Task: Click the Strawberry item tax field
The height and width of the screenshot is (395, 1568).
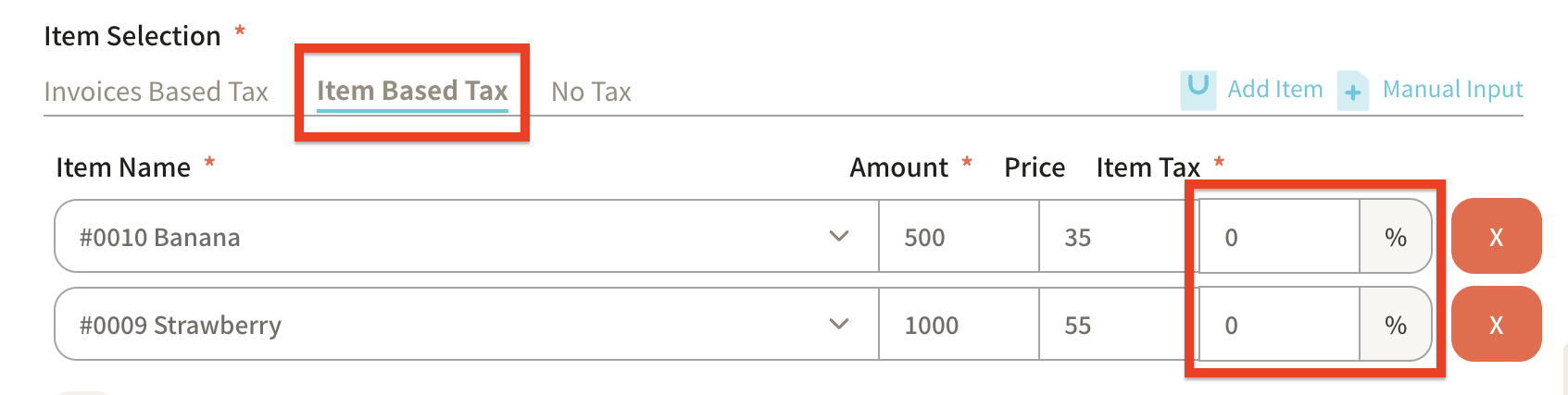Action: coord(1278,325)
